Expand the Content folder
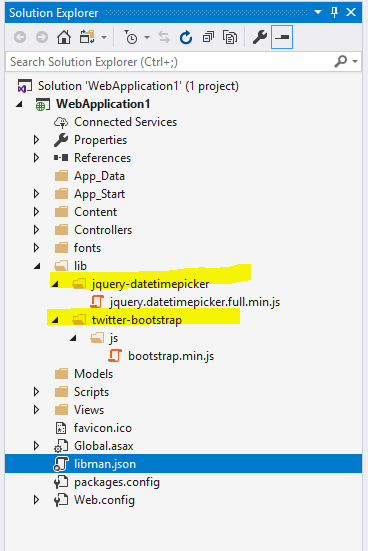This screenshot has width=368, height=551. point(36,212)
